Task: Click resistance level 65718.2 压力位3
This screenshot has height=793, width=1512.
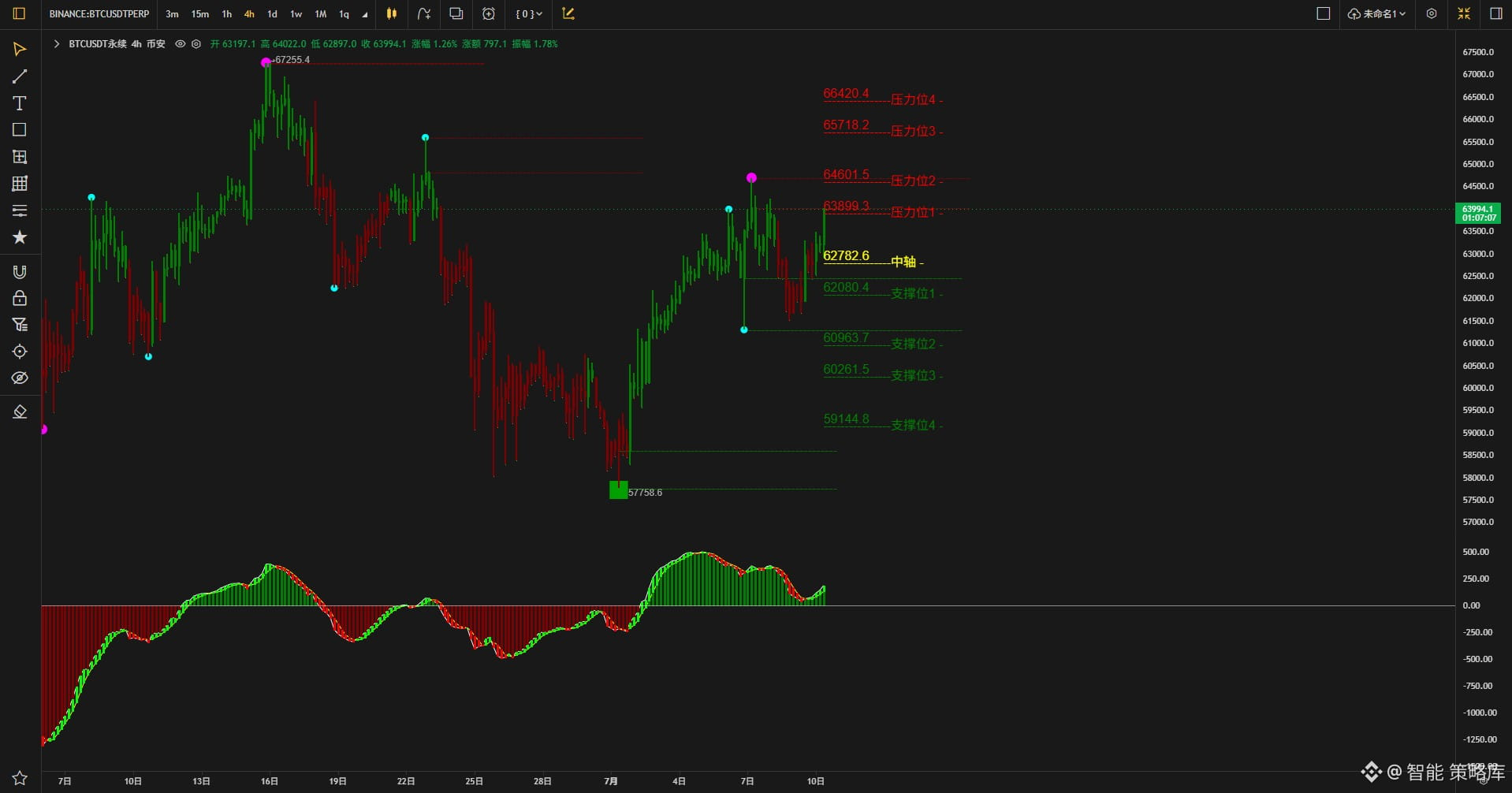Action: 883,128
